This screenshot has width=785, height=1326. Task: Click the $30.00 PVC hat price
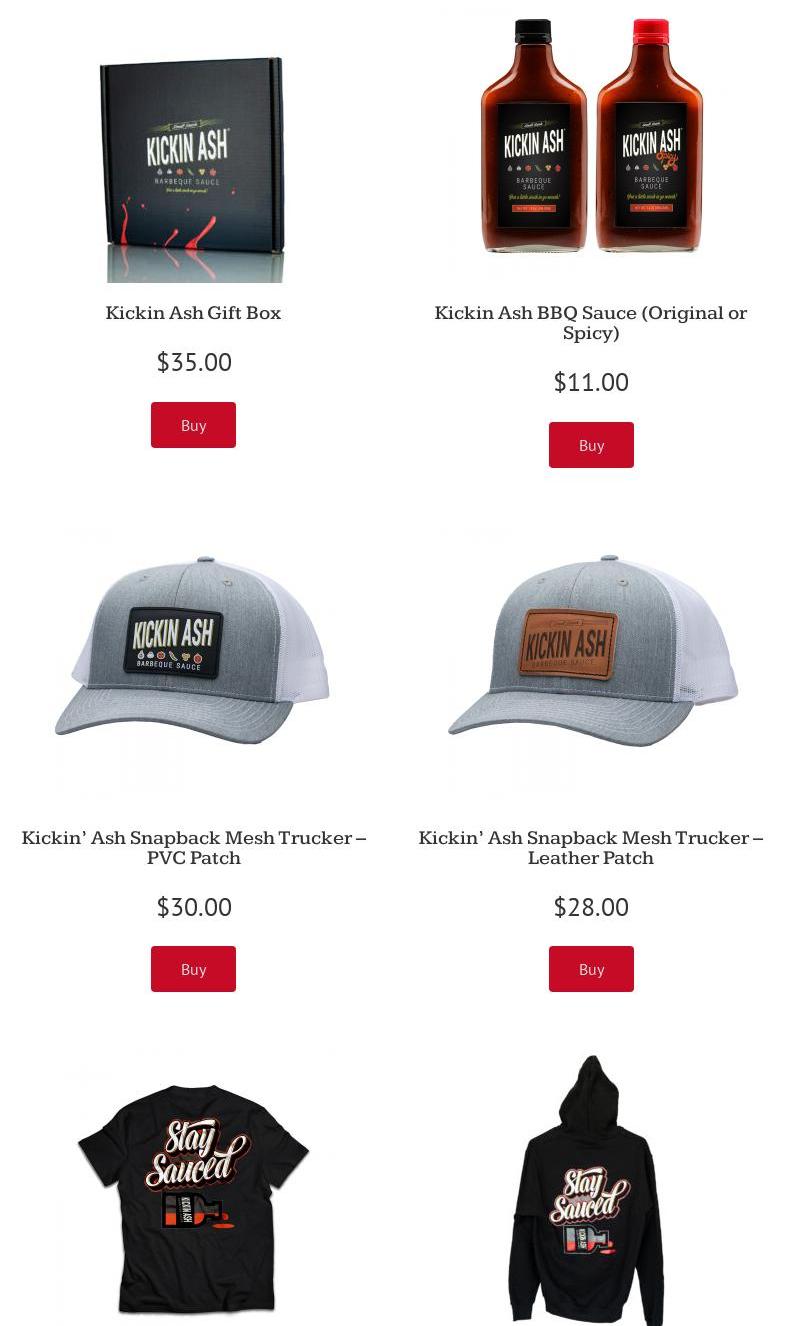[x=194, y=907]
